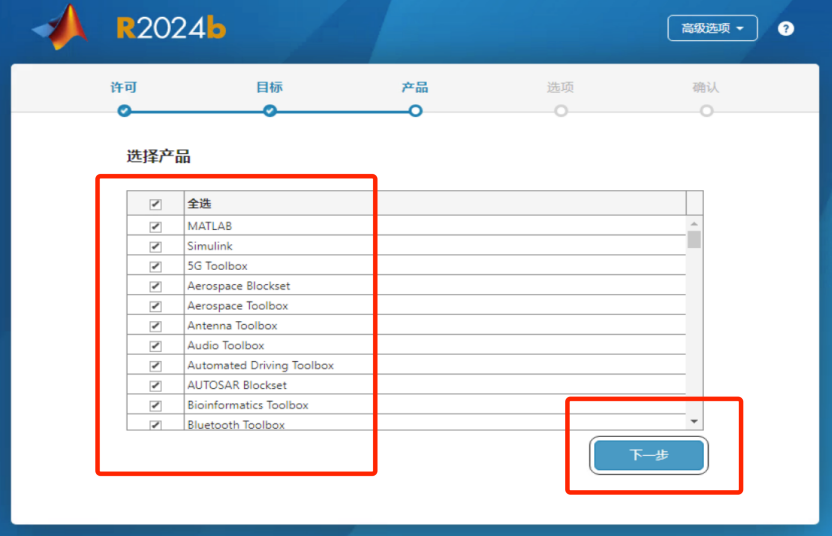Select the Antenna Toolbox row text
Screen dimensions: 832x536
pyautogui.click(x=232, y=326)
